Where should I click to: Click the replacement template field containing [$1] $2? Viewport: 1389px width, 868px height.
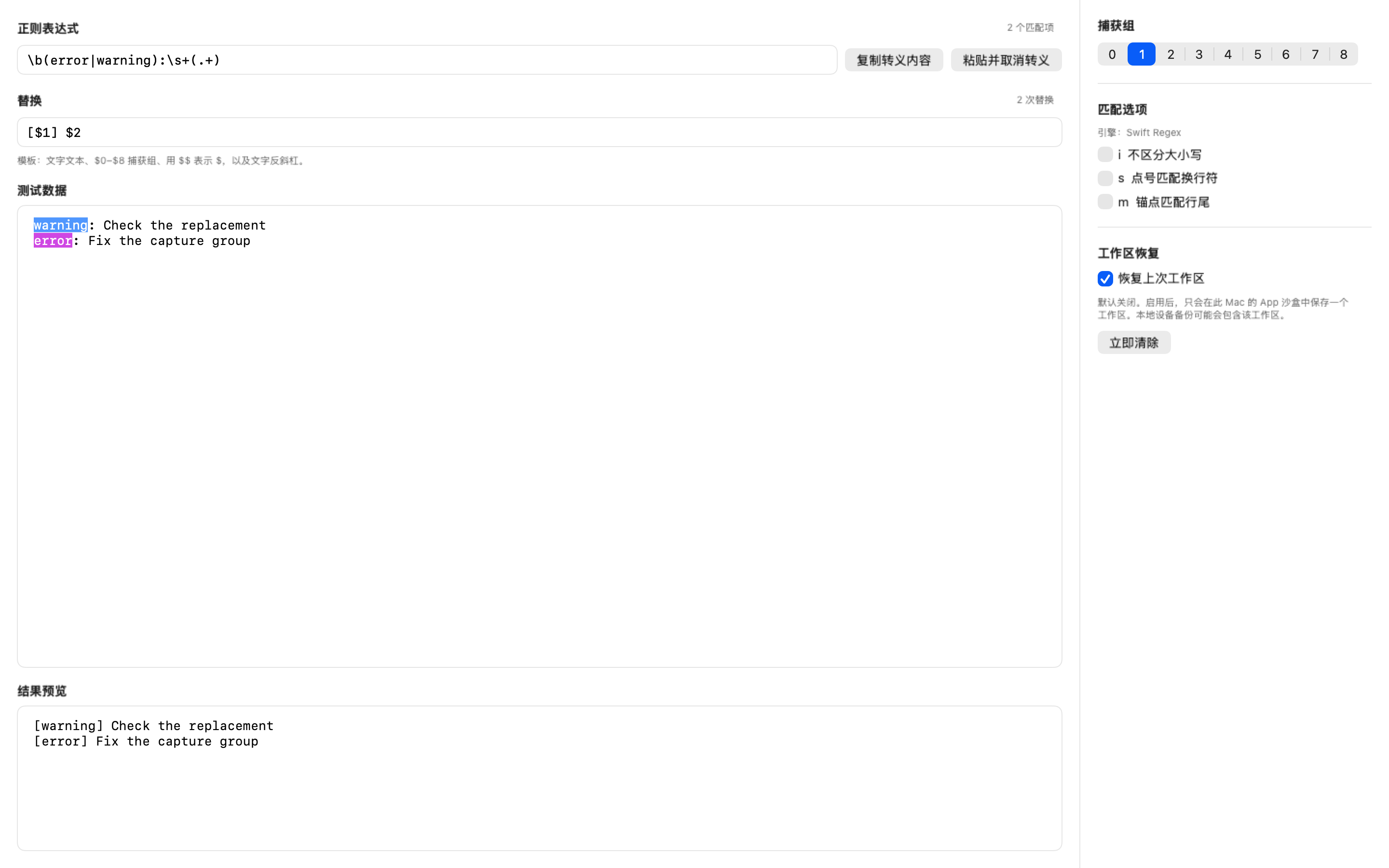540,132
